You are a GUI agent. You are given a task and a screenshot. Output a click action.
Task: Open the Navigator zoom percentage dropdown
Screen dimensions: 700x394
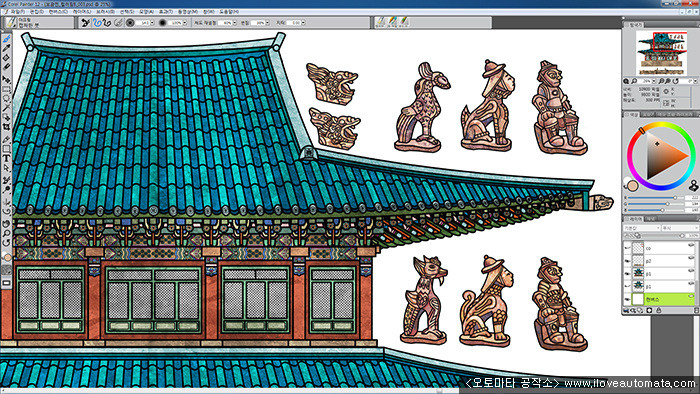pos(654,81)
